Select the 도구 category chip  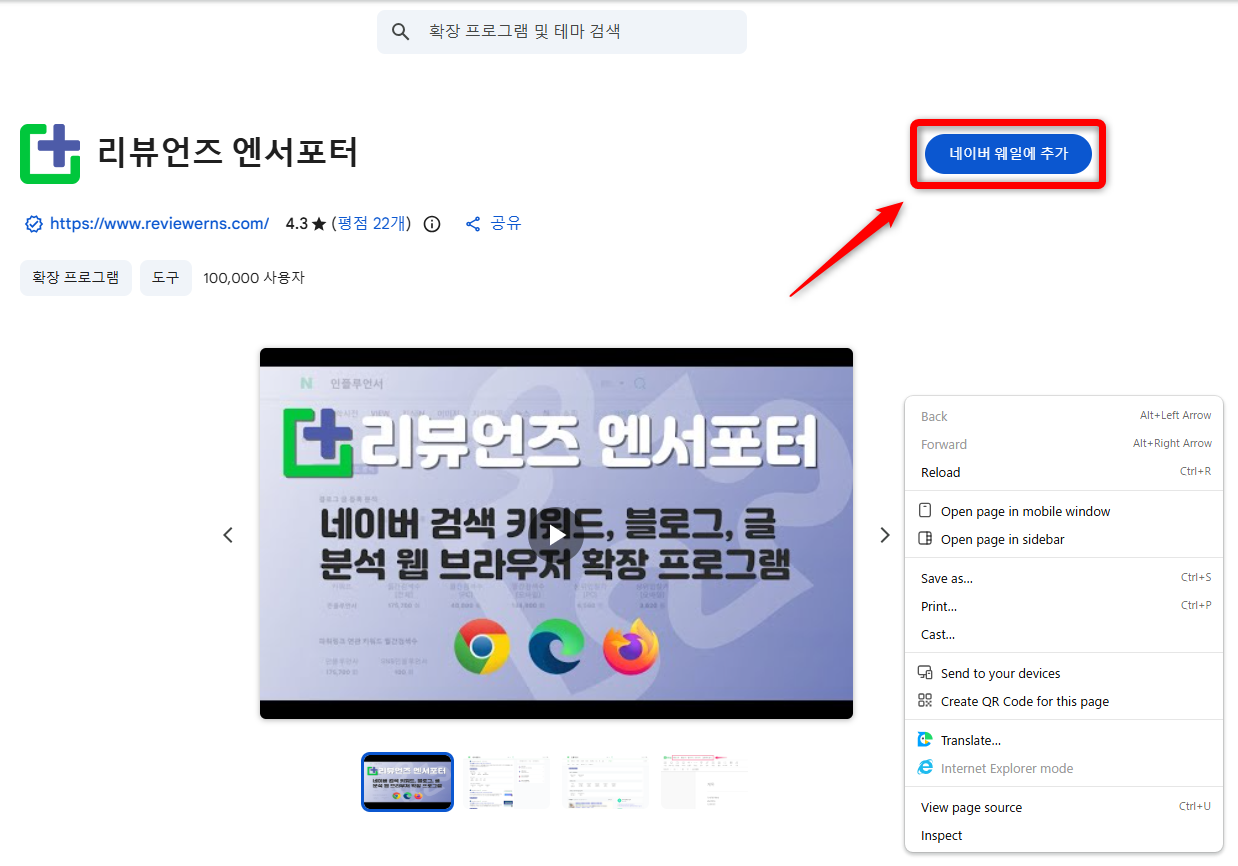click(x=166, y=277)
